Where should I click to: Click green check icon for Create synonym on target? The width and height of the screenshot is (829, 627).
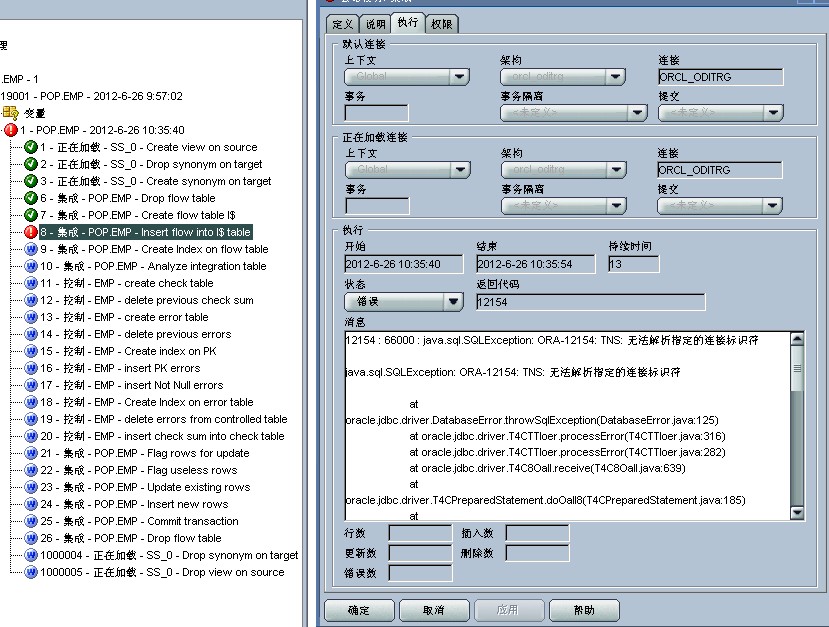31,181
